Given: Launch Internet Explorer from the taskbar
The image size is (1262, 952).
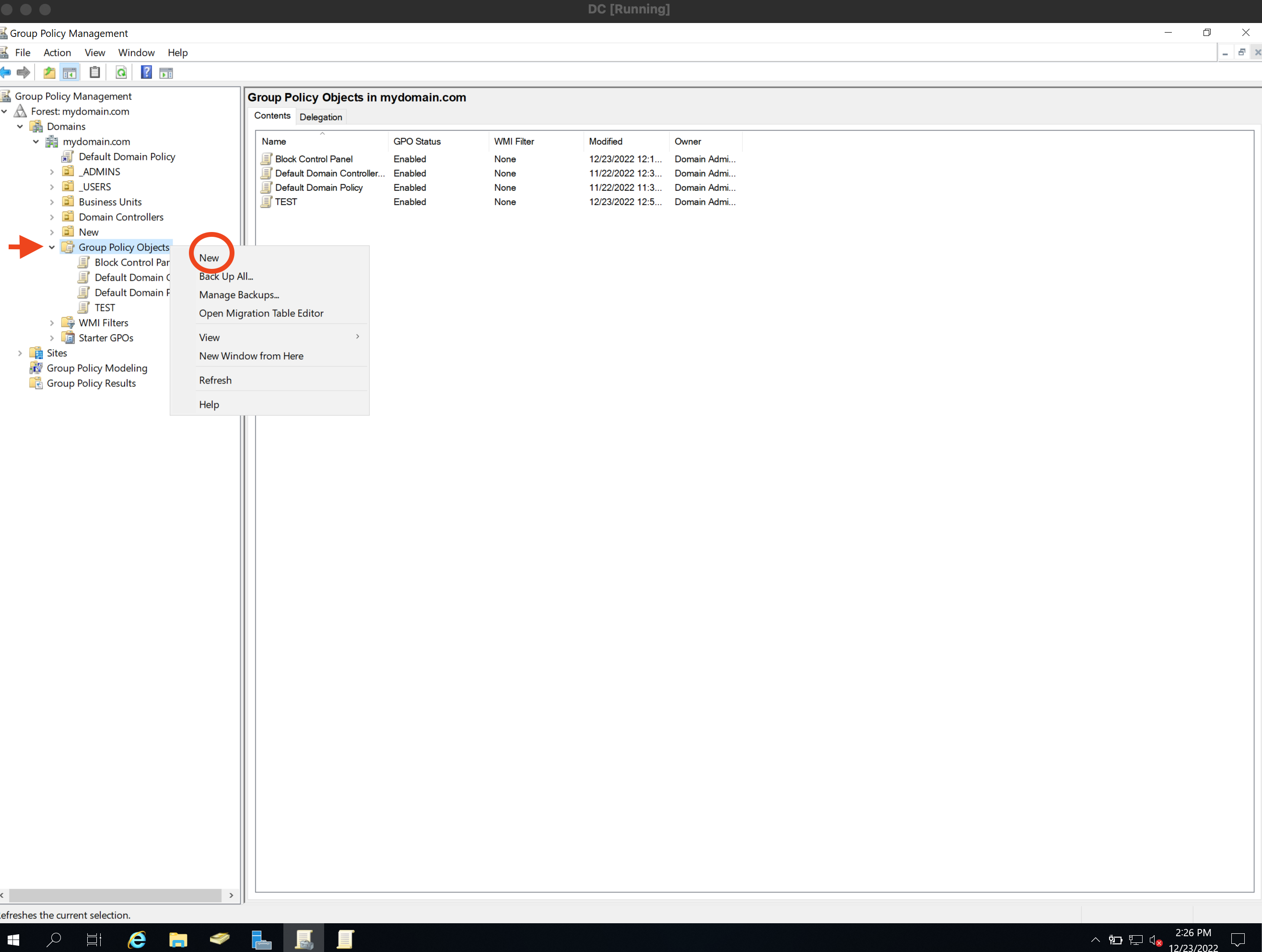Looking at the screenshot, I should [137, 939].
